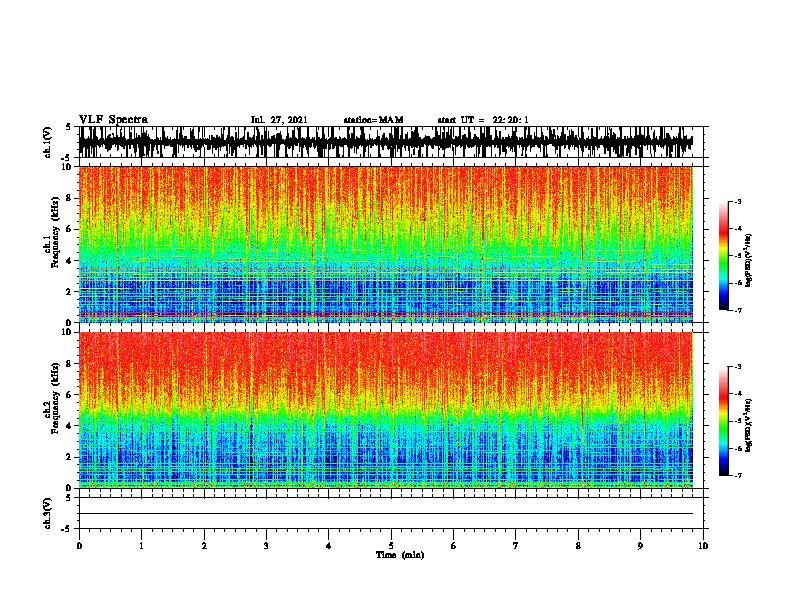Viewport: 792px width, 612px height.
Task: Click tick label 5 on the time axis
Action: click(391, 546)
